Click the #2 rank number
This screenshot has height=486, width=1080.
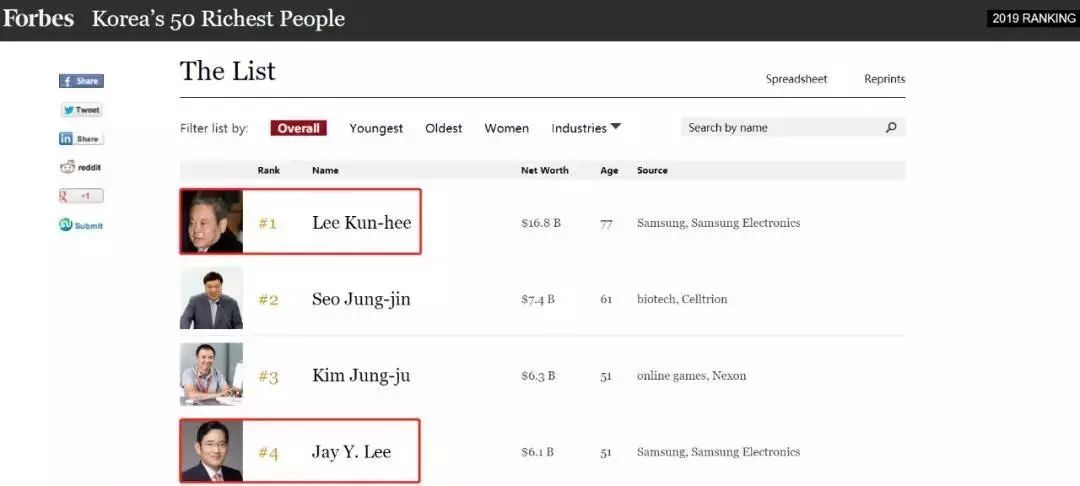[x=268, y=300]
